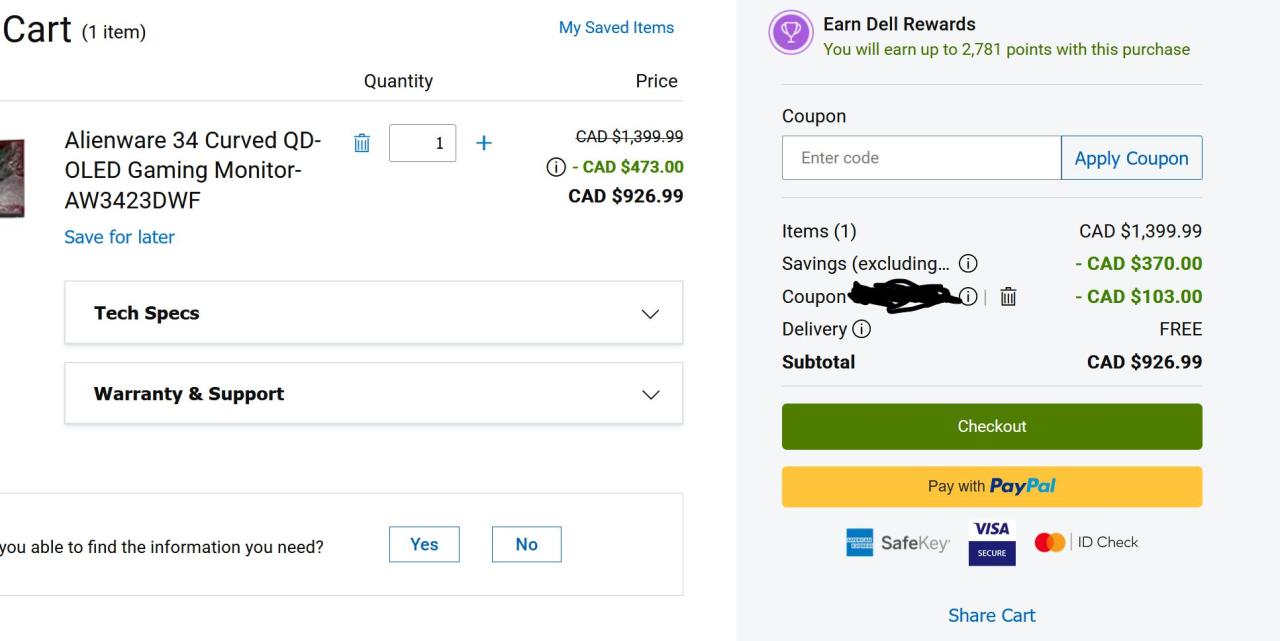Click the info icon beside applied coupon
Screen dimensions: 1280x641
pyautogui.click(x=968, y=296)
